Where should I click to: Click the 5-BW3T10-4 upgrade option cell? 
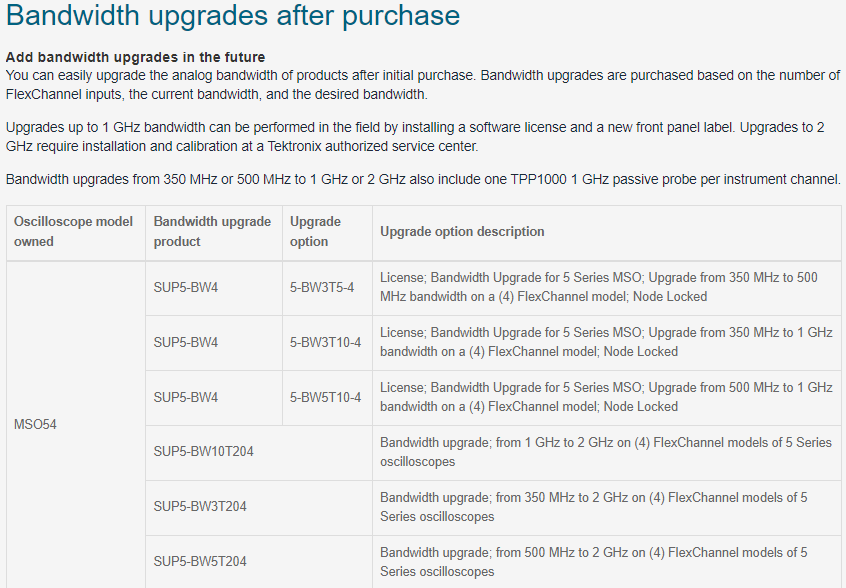coord(327,343)
